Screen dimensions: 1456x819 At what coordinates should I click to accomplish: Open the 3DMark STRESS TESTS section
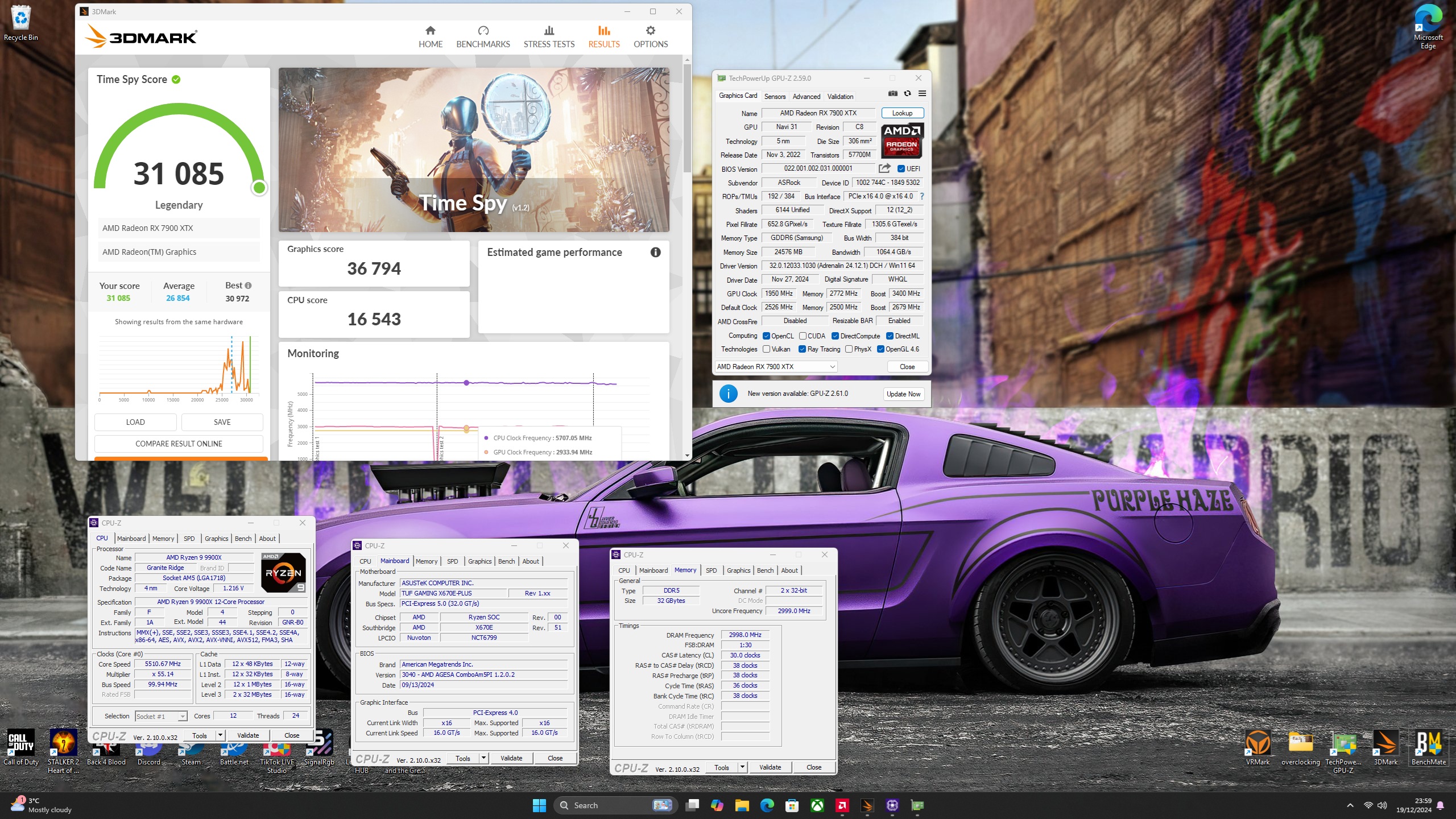pyautogui.click(x=549, y=37)
